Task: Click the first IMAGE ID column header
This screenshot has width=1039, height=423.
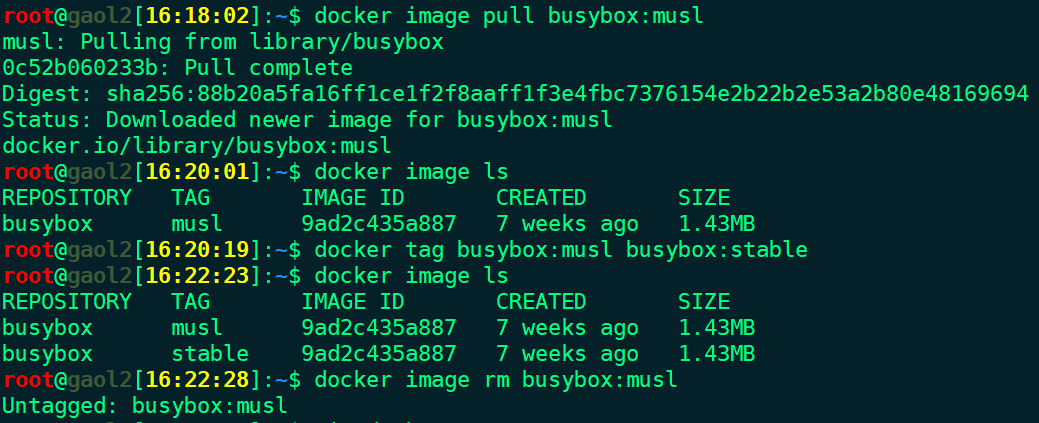Action: pyautogui.click(x=353, y=198)
